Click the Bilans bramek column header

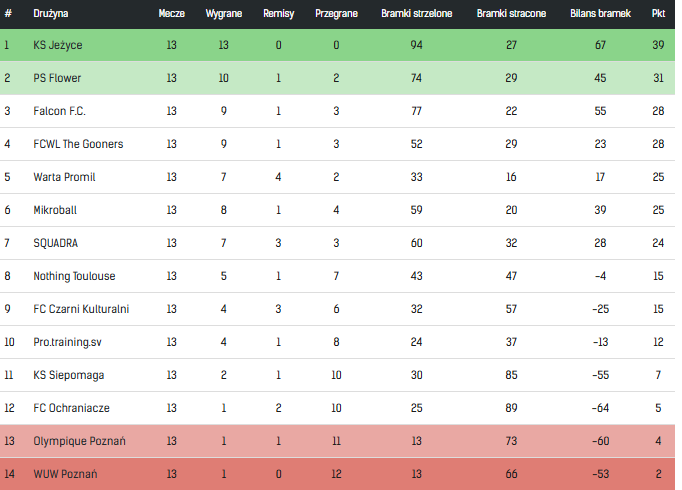tap(600, 14)
